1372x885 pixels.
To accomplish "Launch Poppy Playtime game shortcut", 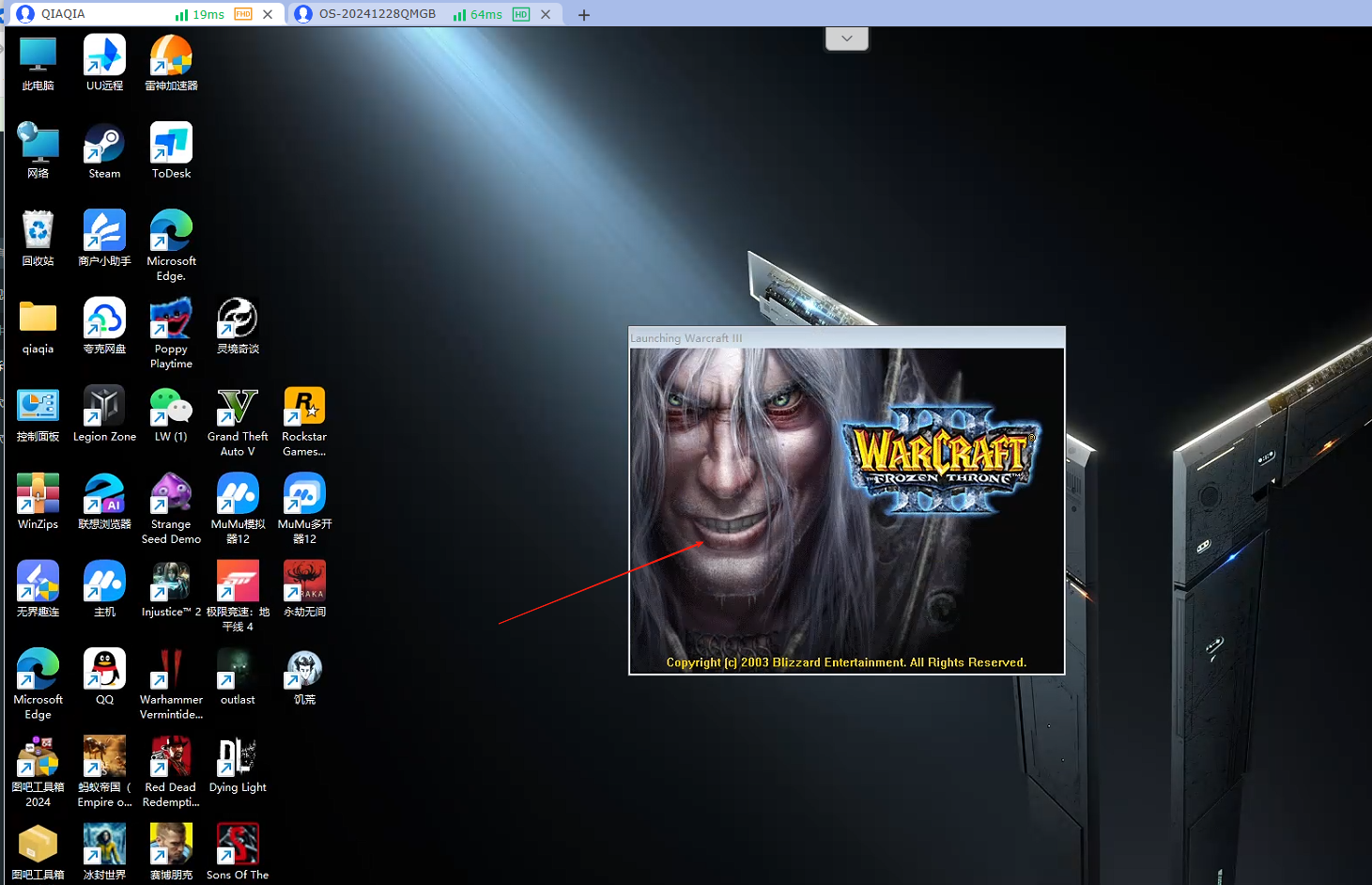I will click(171, 333).
